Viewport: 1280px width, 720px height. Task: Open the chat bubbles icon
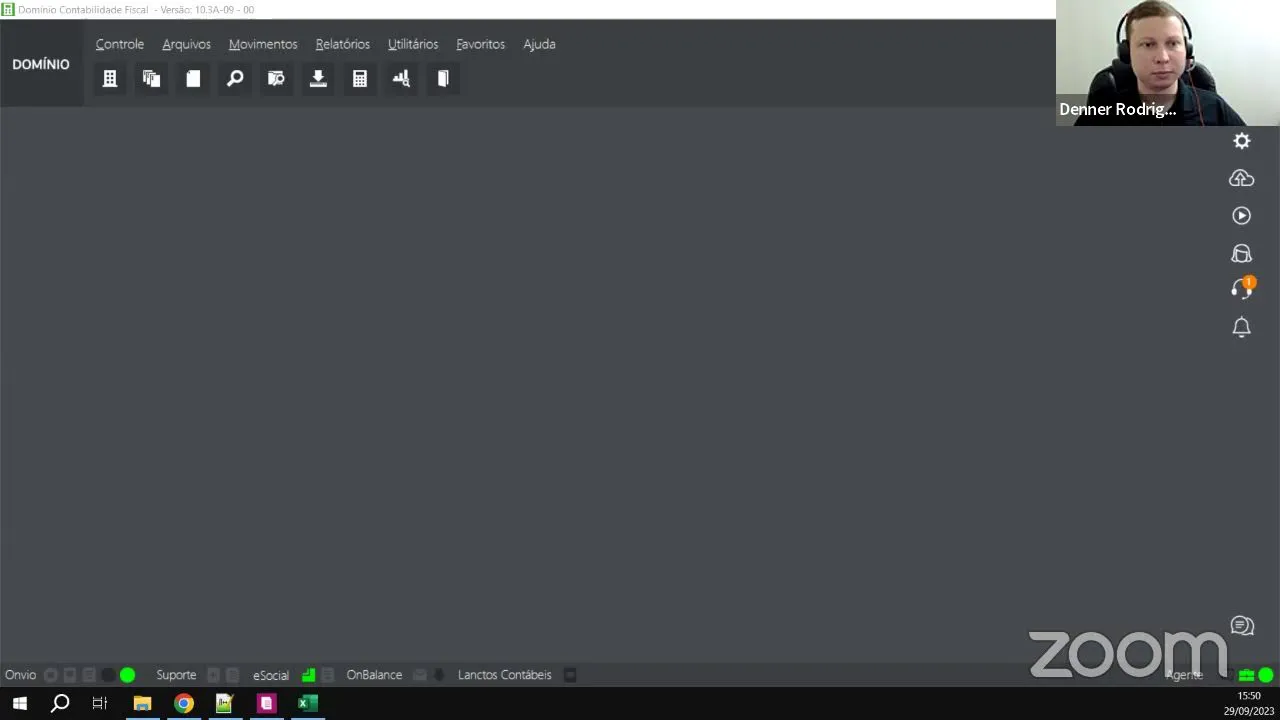pos(1242,626)
